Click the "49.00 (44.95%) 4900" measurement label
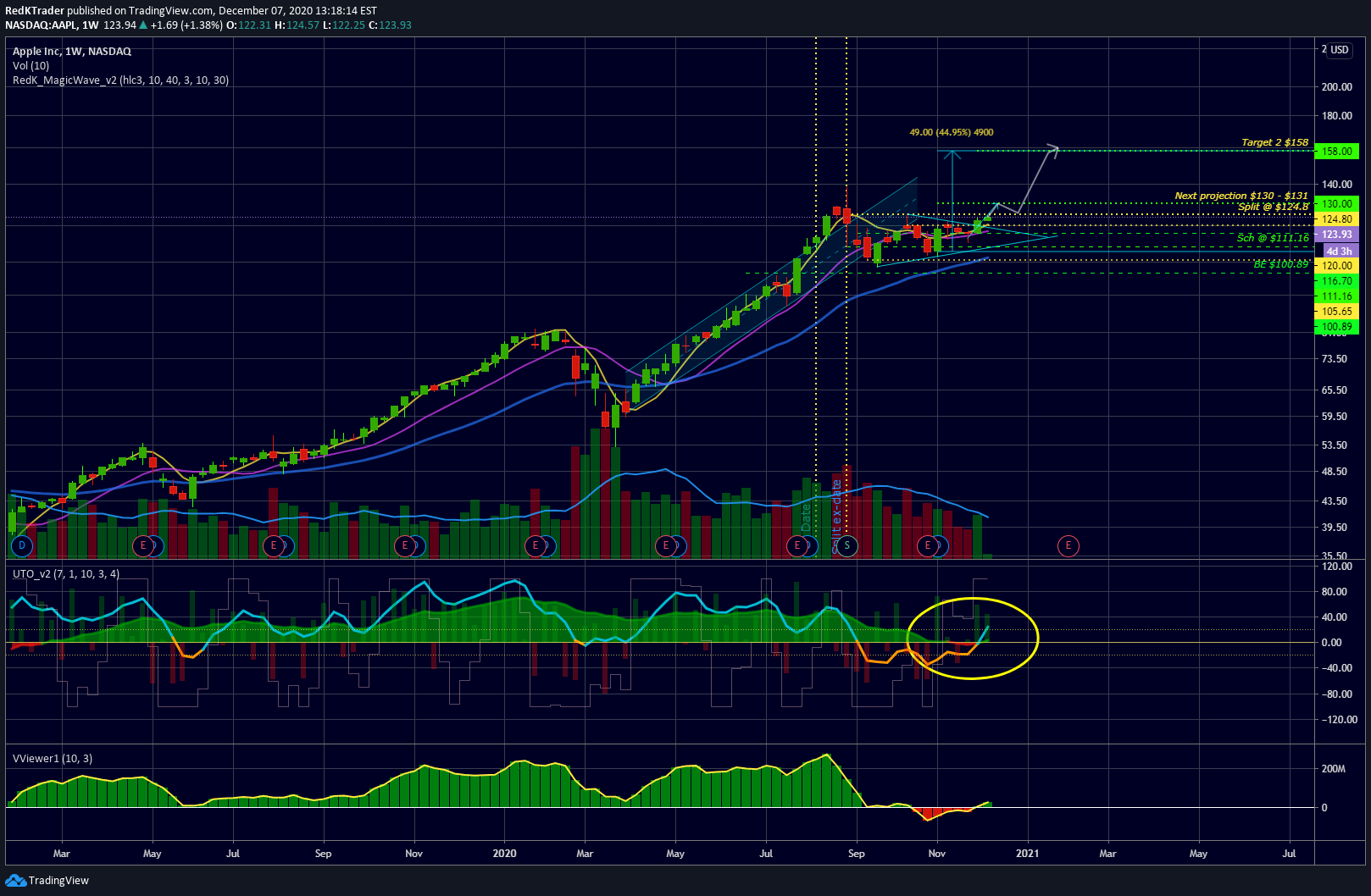This screenshot has width=1371, height=896. [952, 132]
